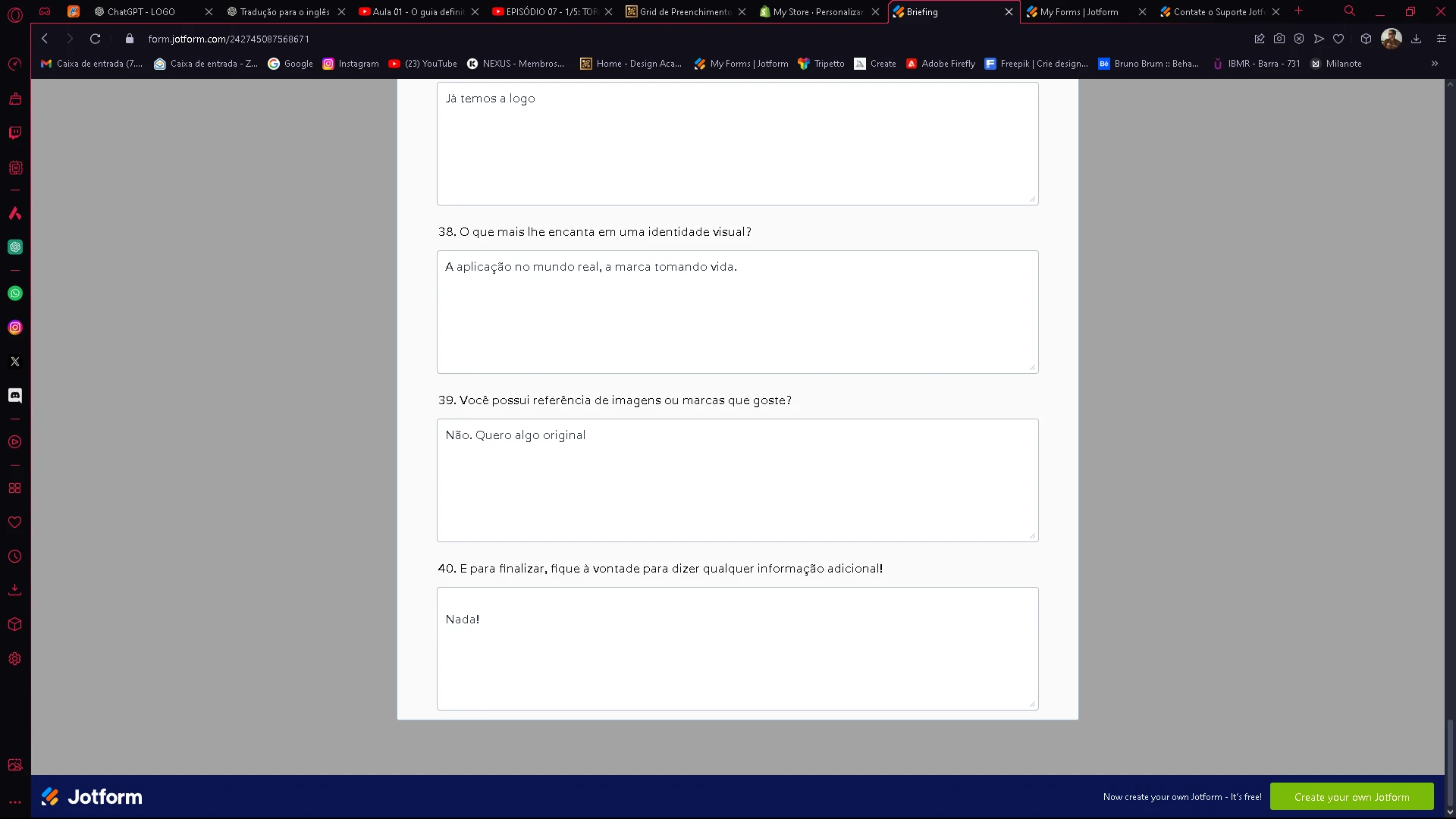1456x819 pixels.
Task: Switch to the My Forms | Jotform tab
Action: coord(1077,12)
